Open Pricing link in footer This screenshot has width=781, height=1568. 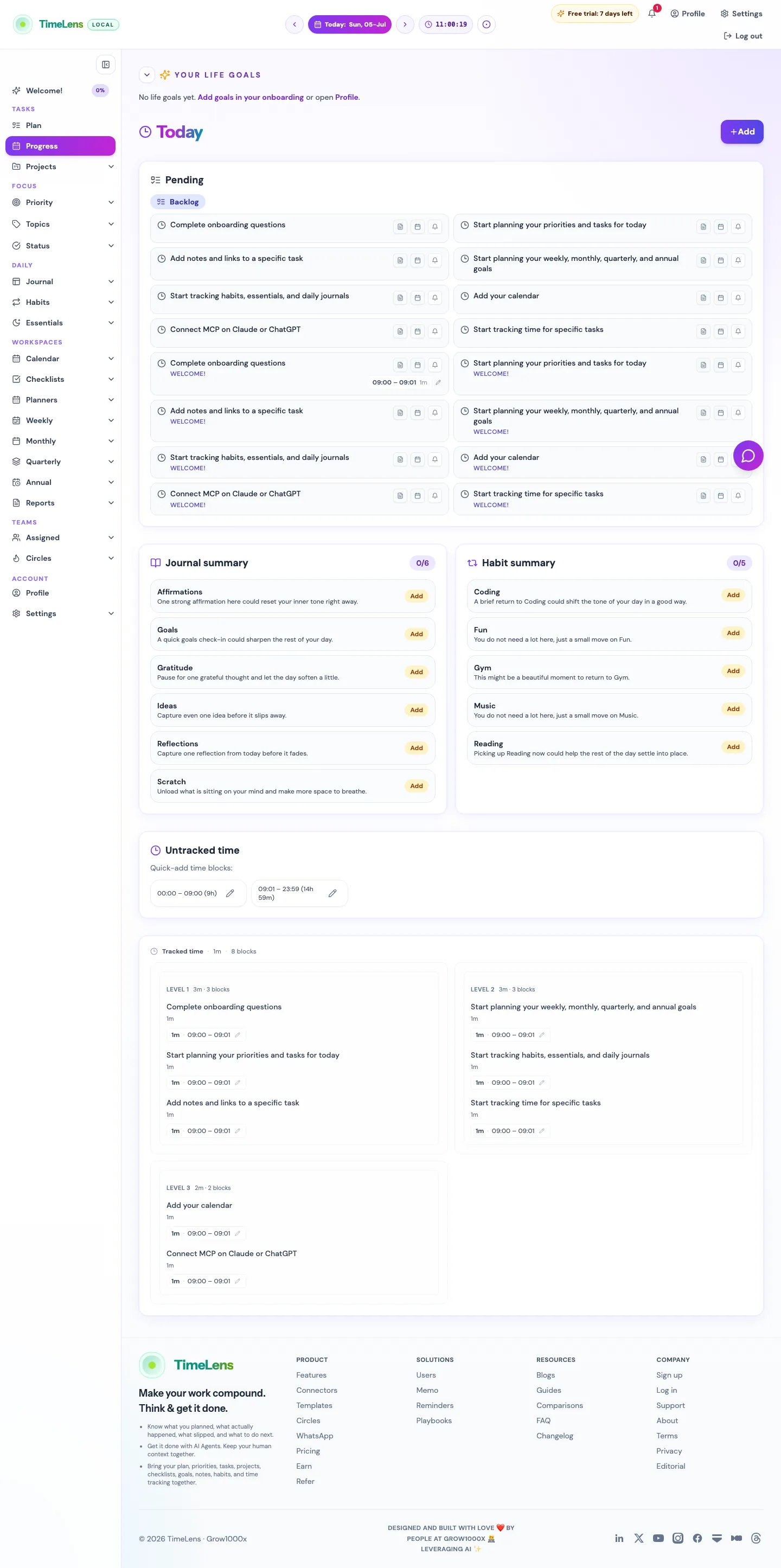[x=308, y=1451]
